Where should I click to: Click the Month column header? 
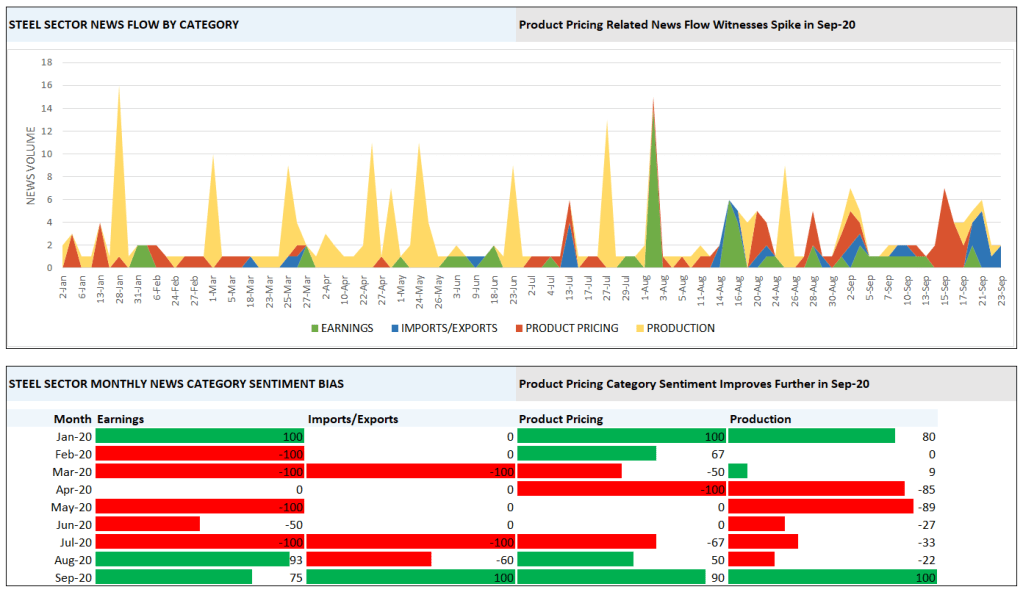[x=72, y=419]
